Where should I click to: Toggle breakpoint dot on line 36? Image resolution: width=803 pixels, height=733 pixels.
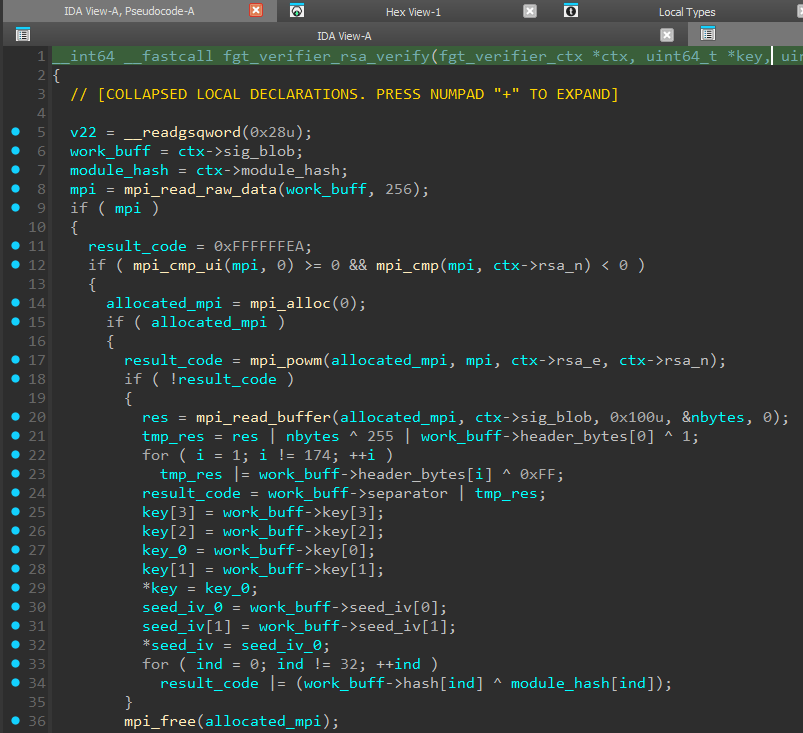click(x=15, y=721)
